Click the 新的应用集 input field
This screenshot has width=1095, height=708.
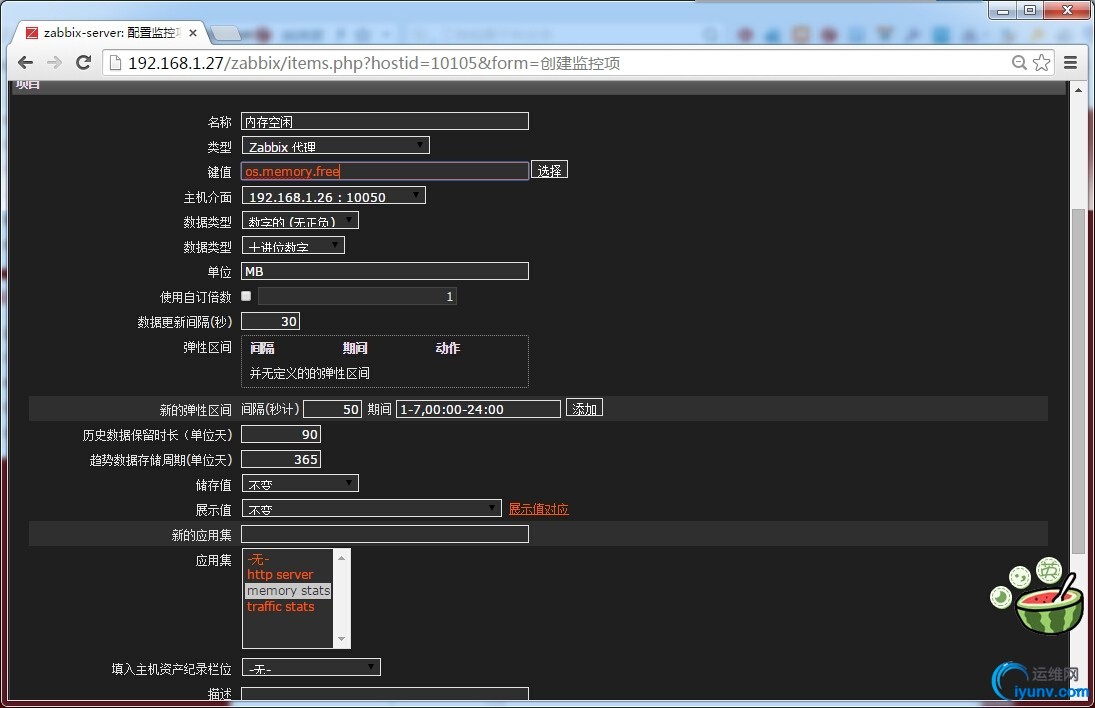coord(385,534)
